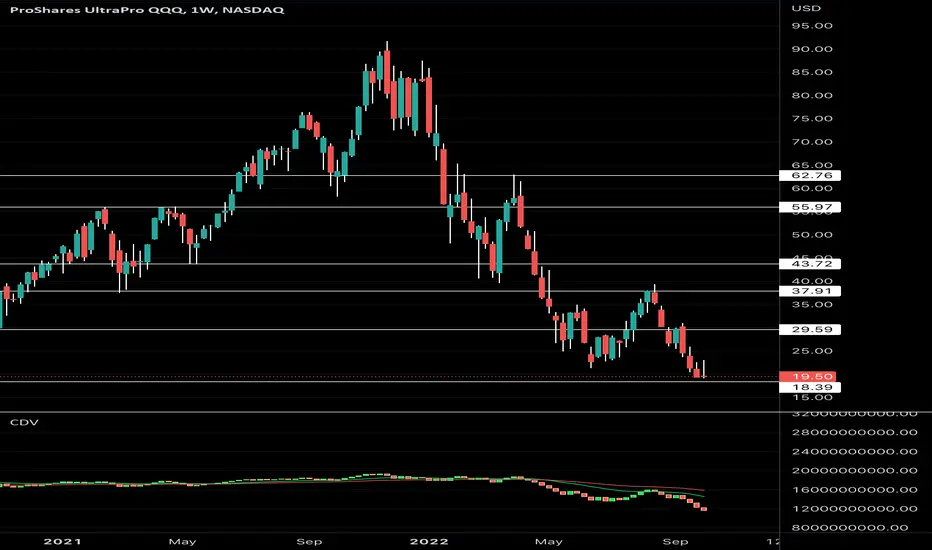Click the May label after 2022 on time axis
This screenshot has height=550, width=932.
pyautogui.click(x=549, y=542)
